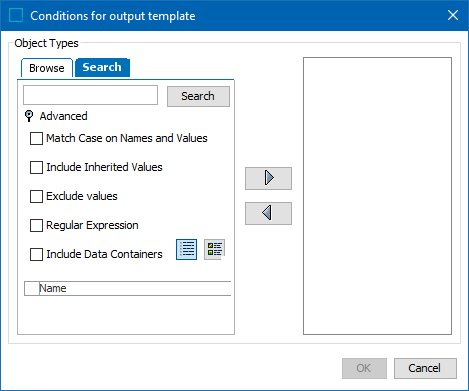
Task: Select the Search tab
Action: 102,67
